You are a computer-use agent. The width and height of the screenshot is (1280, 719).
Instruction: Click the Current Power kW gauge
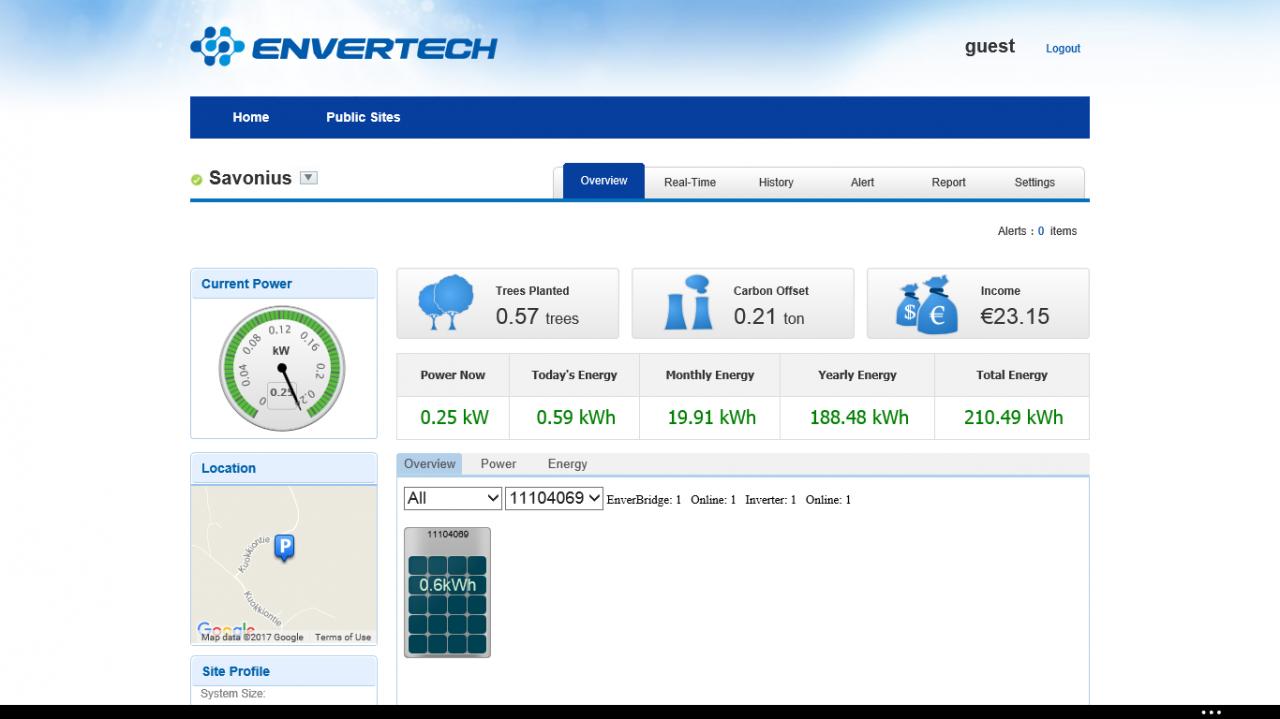pyautogui.click(x=282, y=369)
